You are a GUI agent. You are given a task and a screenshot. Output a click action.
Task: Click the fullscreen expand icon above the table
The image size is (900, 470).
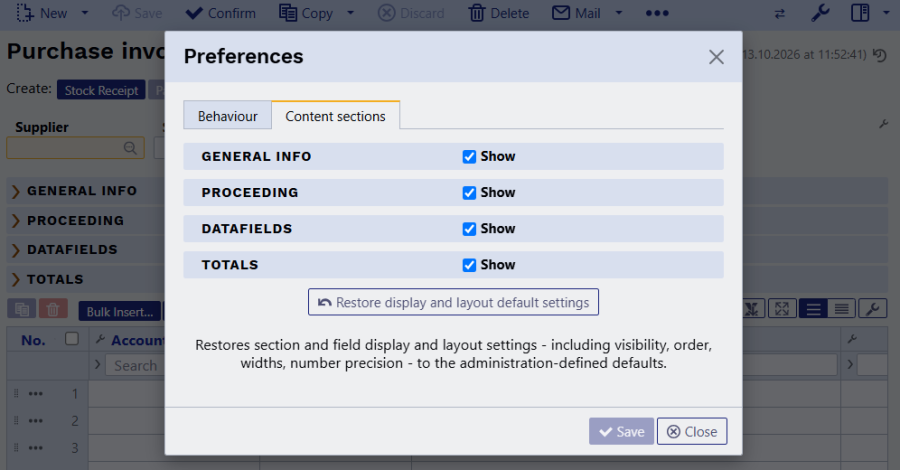point(782,309)
